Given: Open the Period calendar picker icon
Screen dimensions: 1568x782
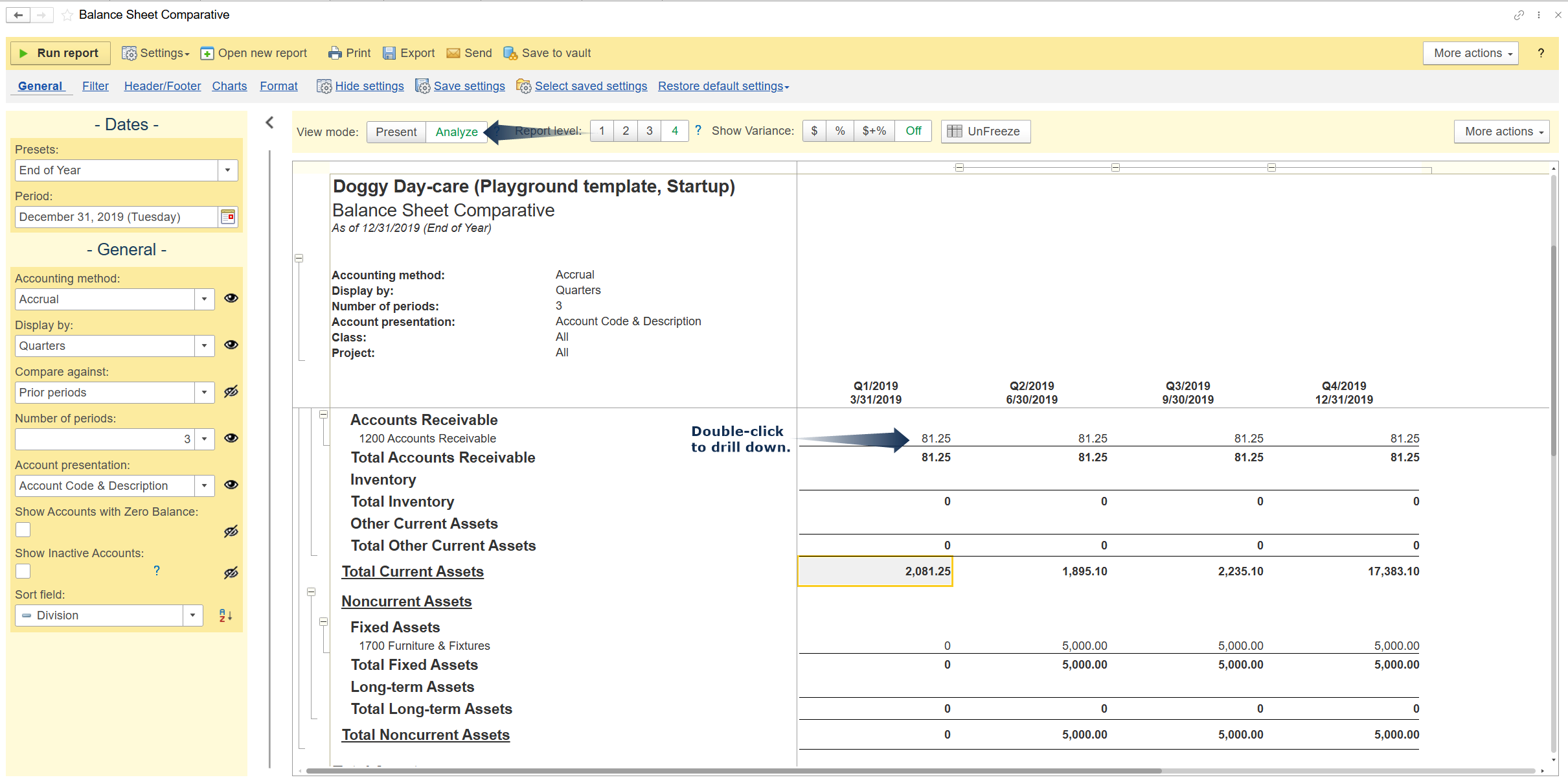Looking at the screenshot, I should coord(228,217).
